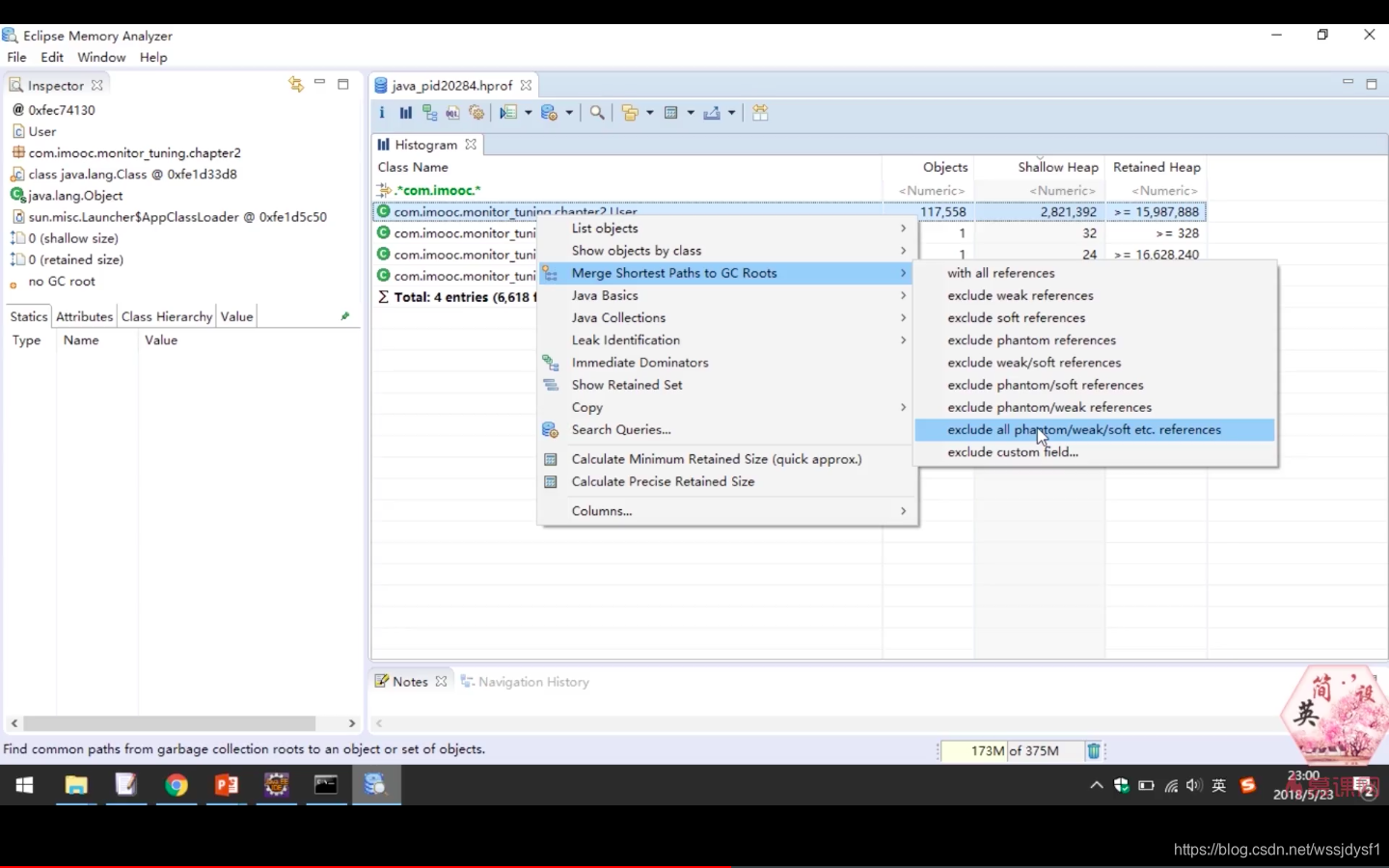
Task: Expand the Copy submenu
Action: coord(727,408)
